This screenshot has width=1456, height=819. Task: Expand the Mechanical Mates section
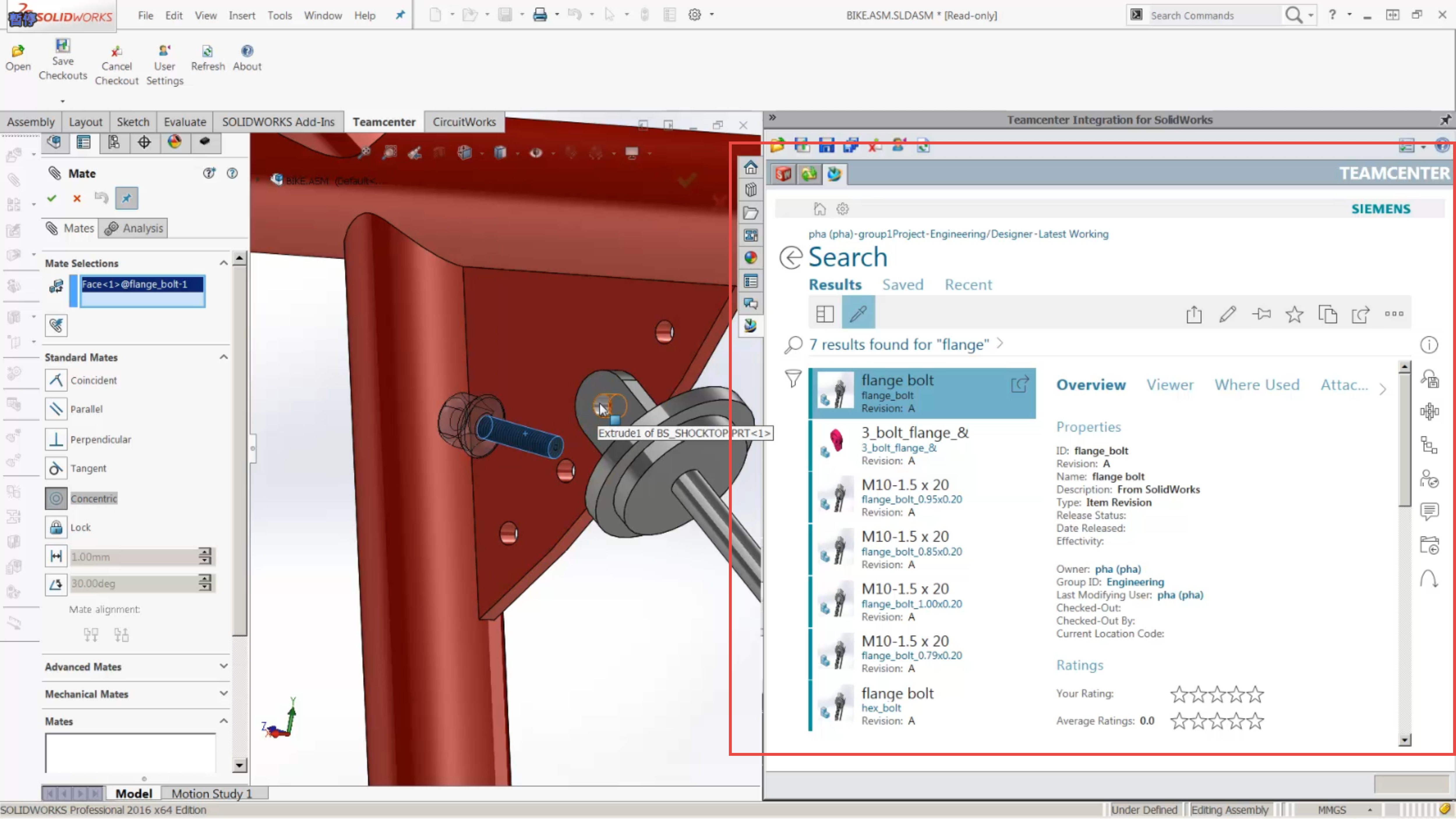point(224,694)
